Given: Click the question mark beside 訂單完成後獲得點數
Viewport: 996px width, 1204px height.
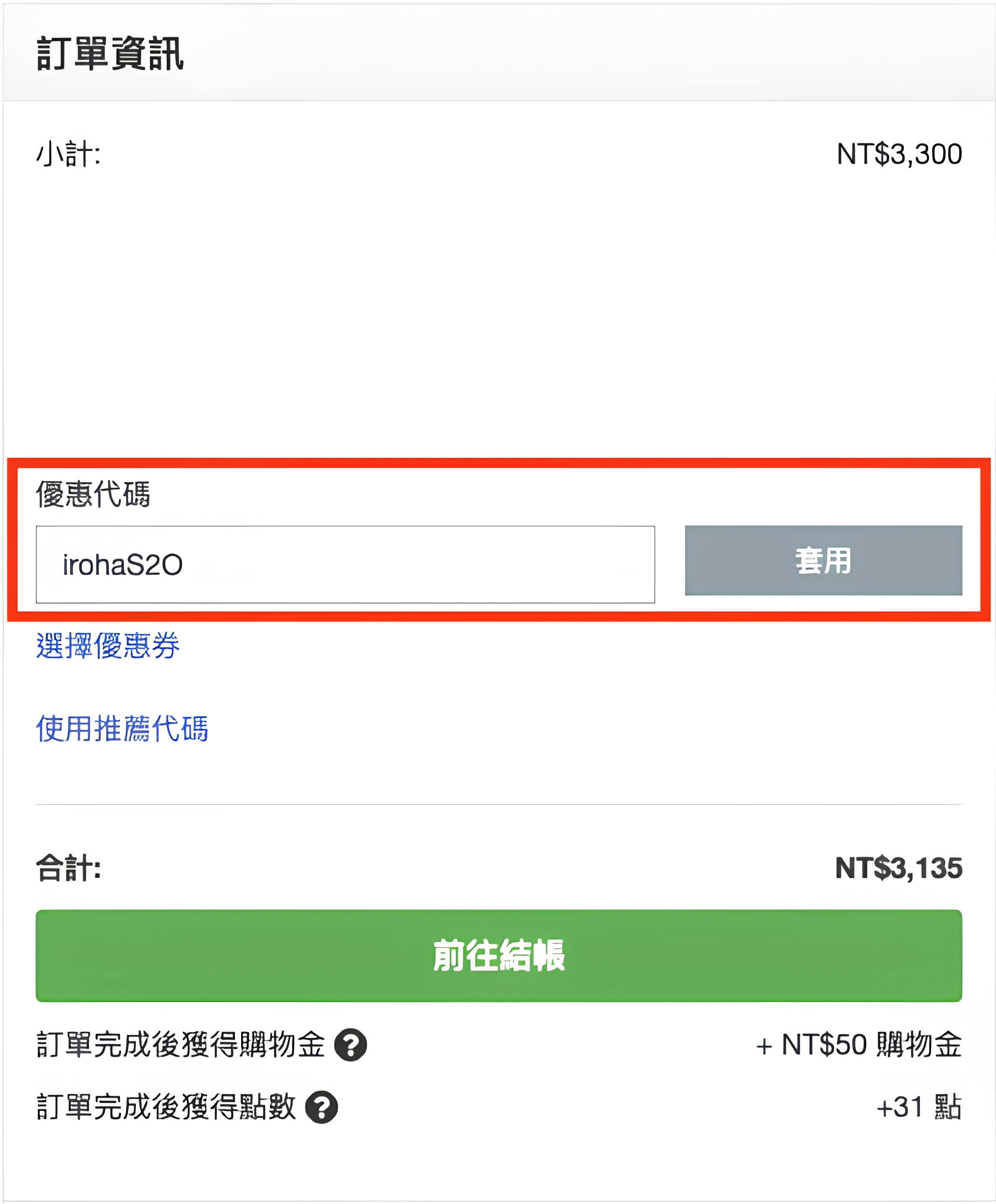Looking at the screenshot, I should coord(321,1106).
